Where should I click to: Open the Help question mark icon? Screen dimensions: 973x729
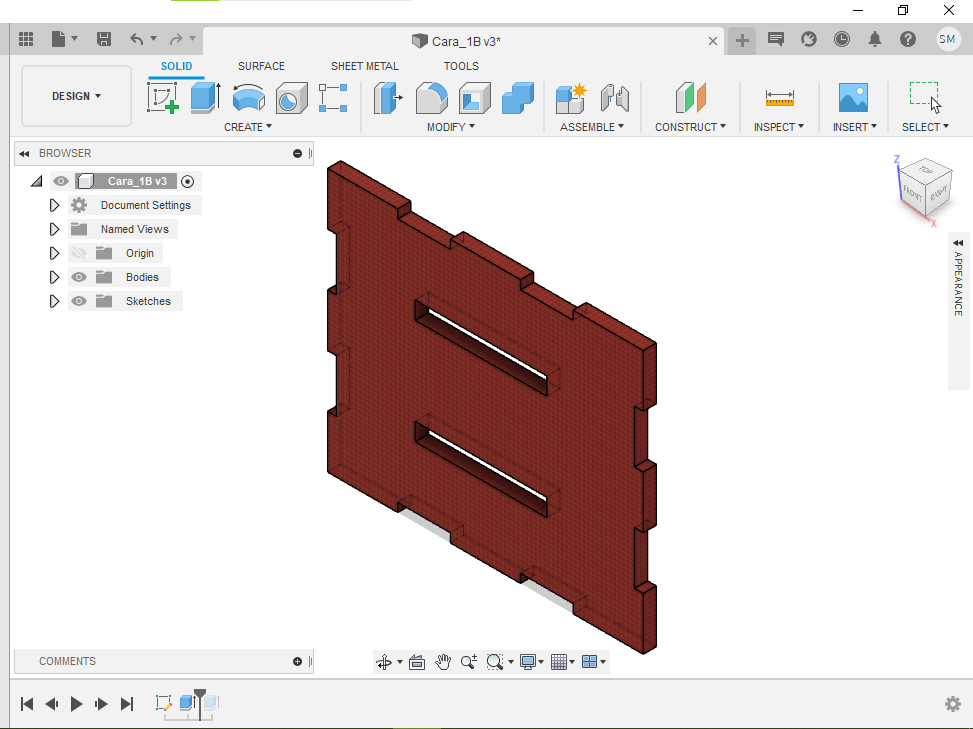[908, 40]
